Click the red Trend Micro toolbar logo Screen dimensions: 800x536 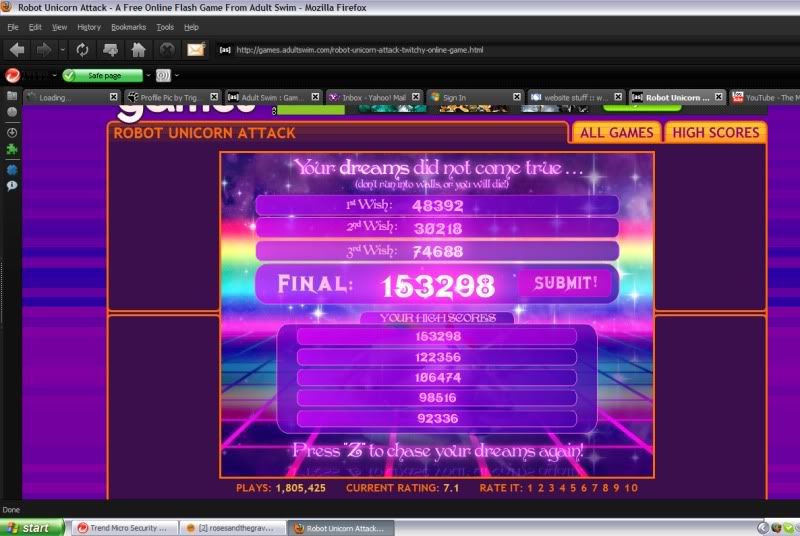[13, 75]
